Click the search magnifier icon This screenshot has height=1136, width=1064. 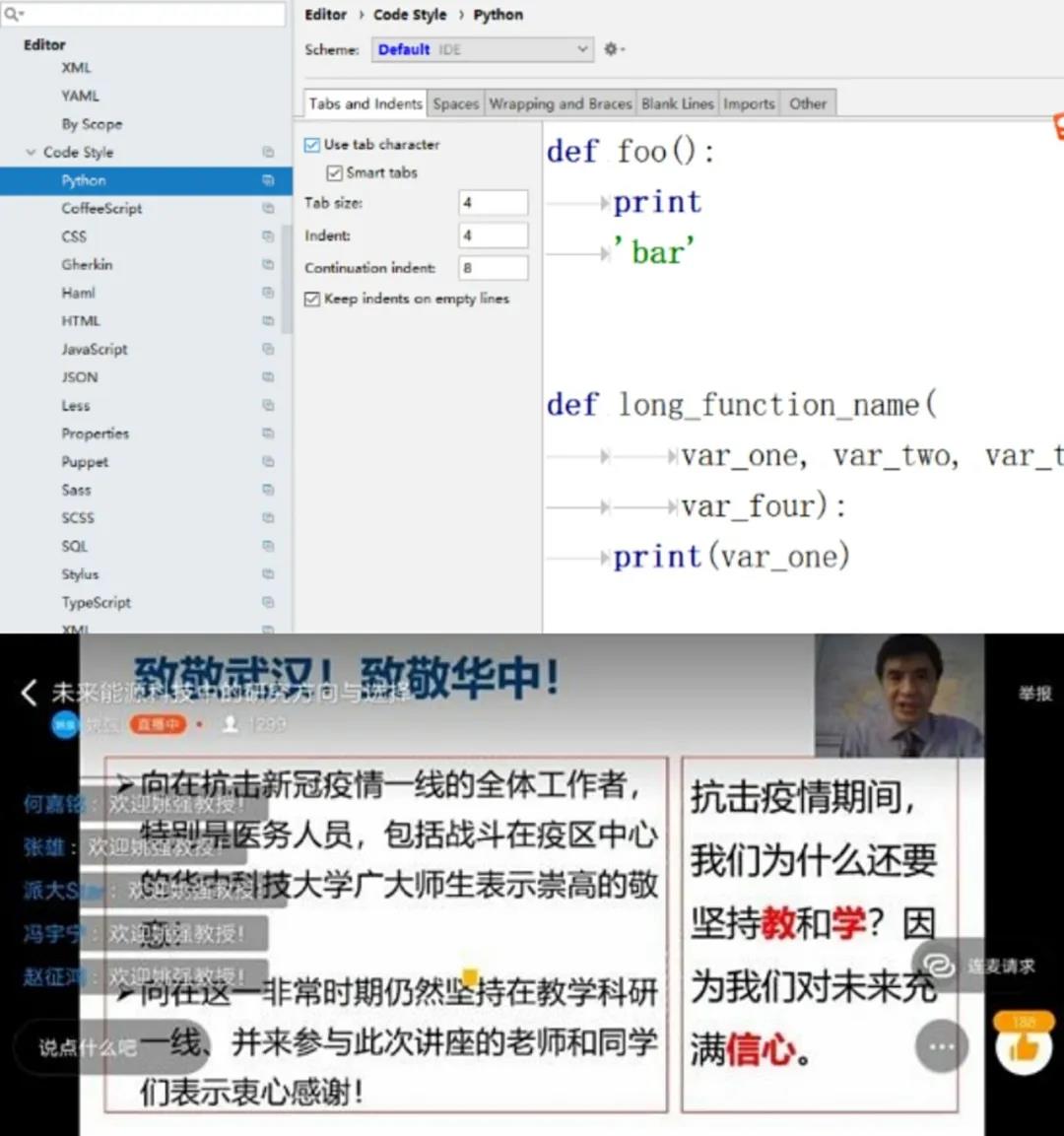tap(14, 14)
